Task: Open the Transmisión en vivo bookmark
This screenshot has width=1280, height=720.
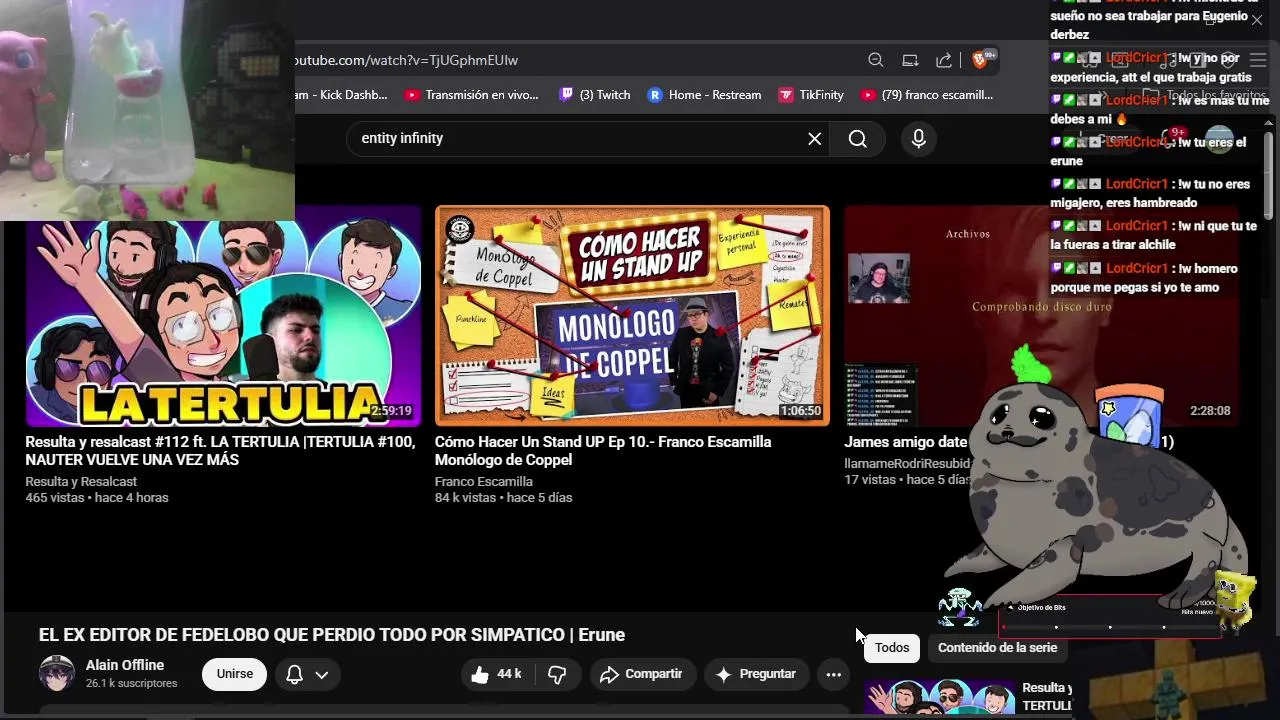Action: click(472, 95)
